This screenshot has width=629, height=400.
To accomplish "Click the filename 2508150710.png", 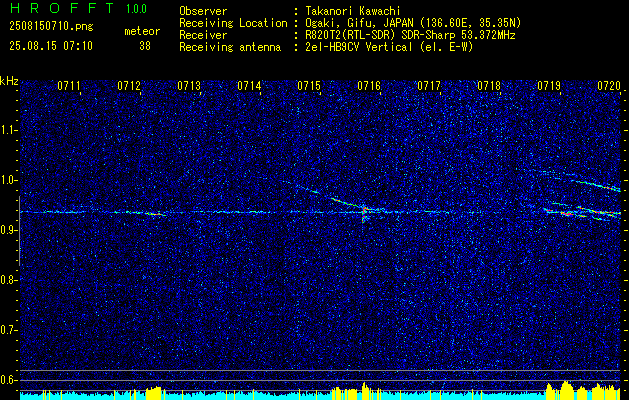I will click(x=51, y=27).
